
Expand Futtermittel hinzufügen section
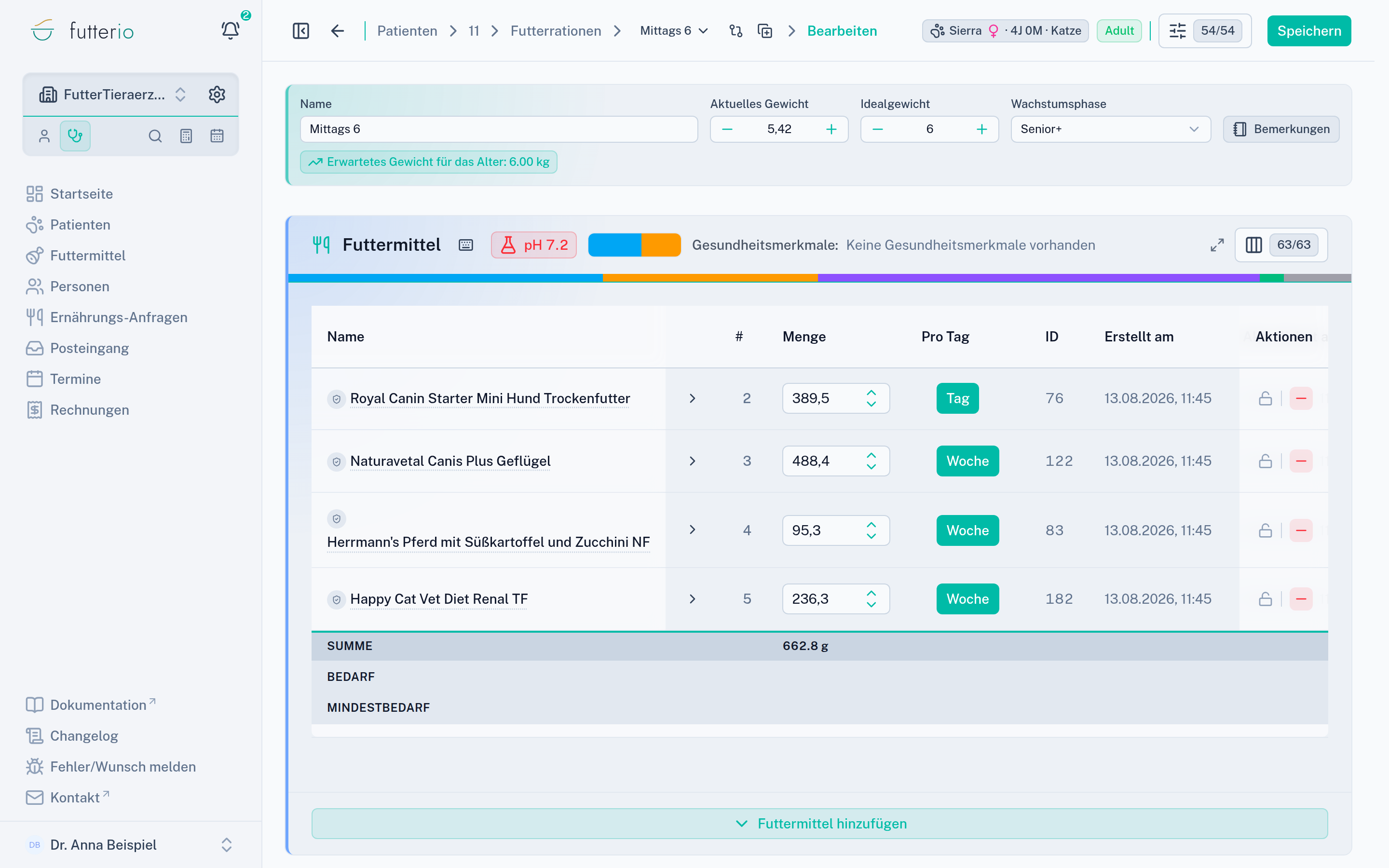click(x=819, y=824)
